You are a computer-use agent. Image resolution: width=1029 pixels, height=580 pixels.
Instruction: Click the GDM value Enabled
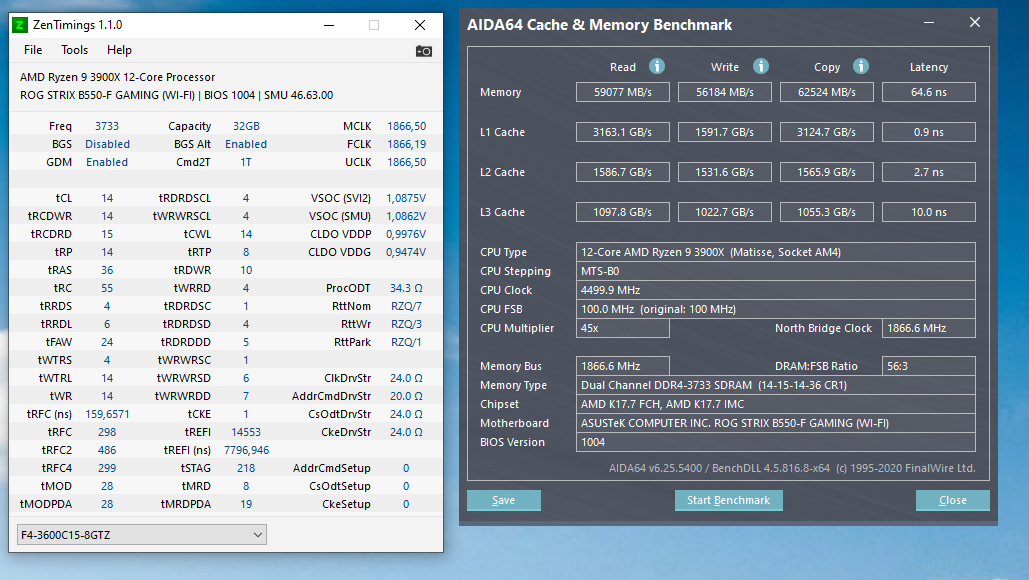tap(107, 162)
